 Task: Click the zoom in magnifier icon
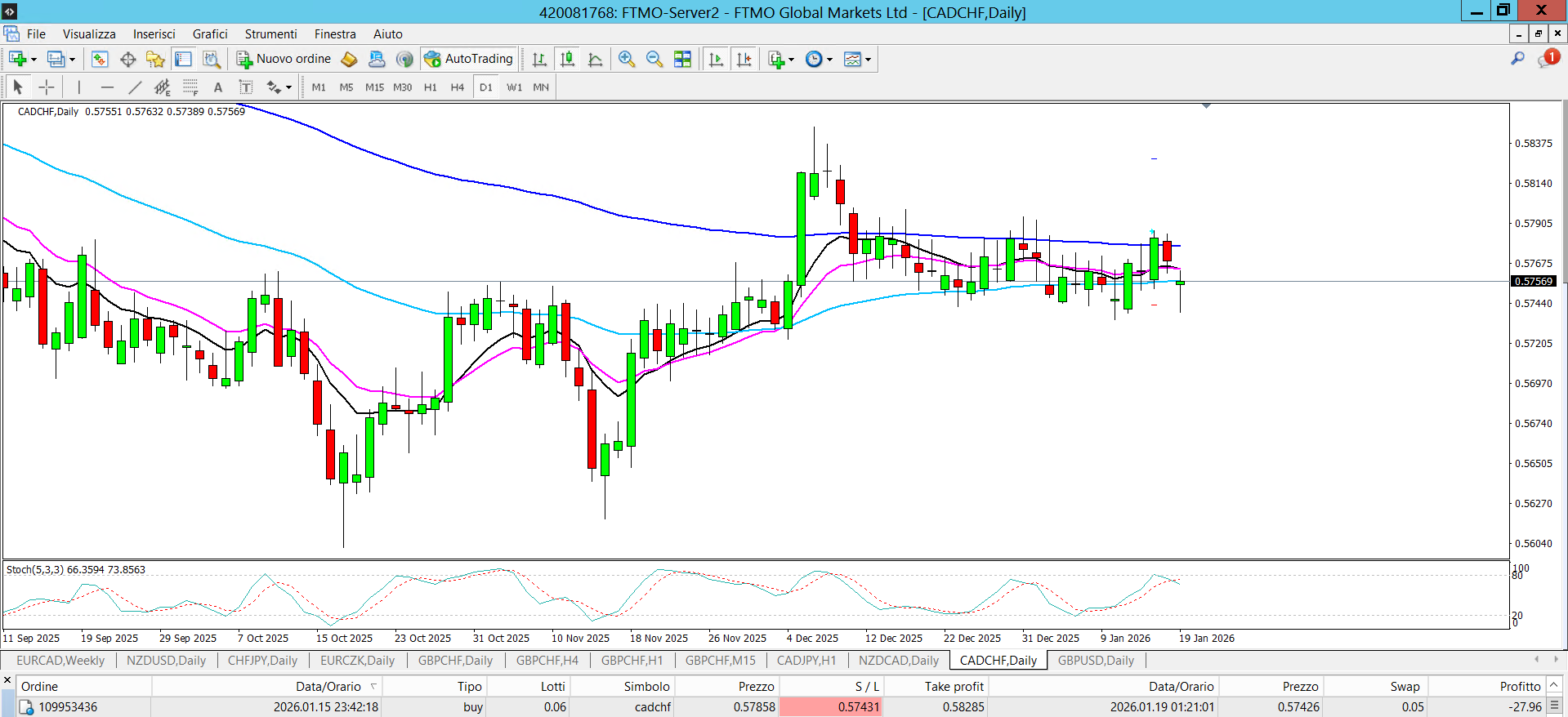[x=627, y=59]
